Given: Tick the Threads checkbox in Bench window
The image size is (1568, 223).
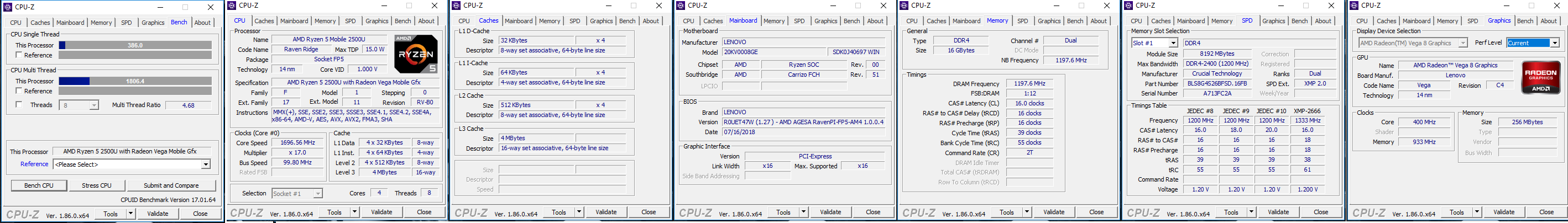Looking at the screenshot, I should 19,104.
